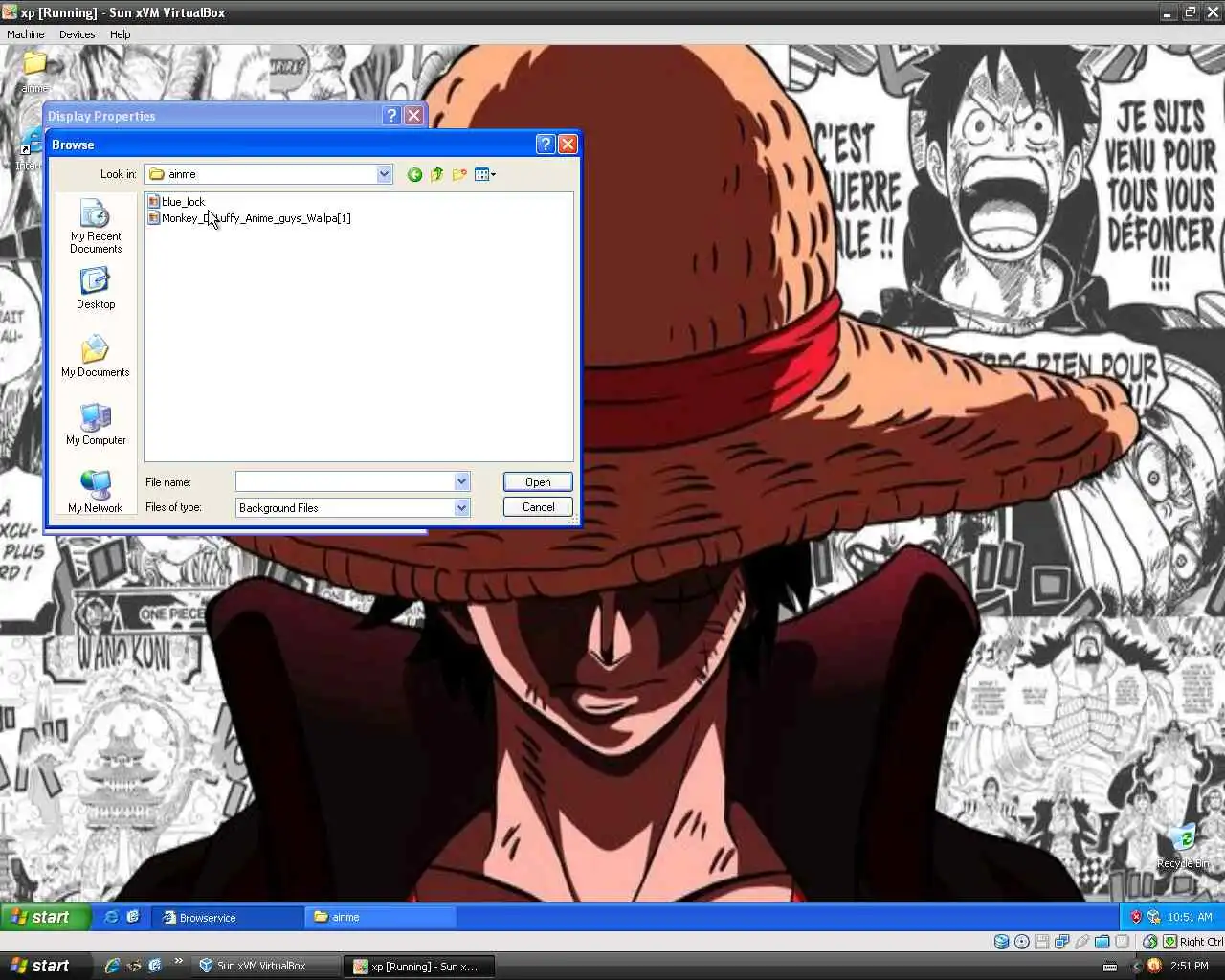The image size is (1225, 980).
Task: Click VirtualBox CD/DVD indicator icon
Action: (x=1022, y=942)
